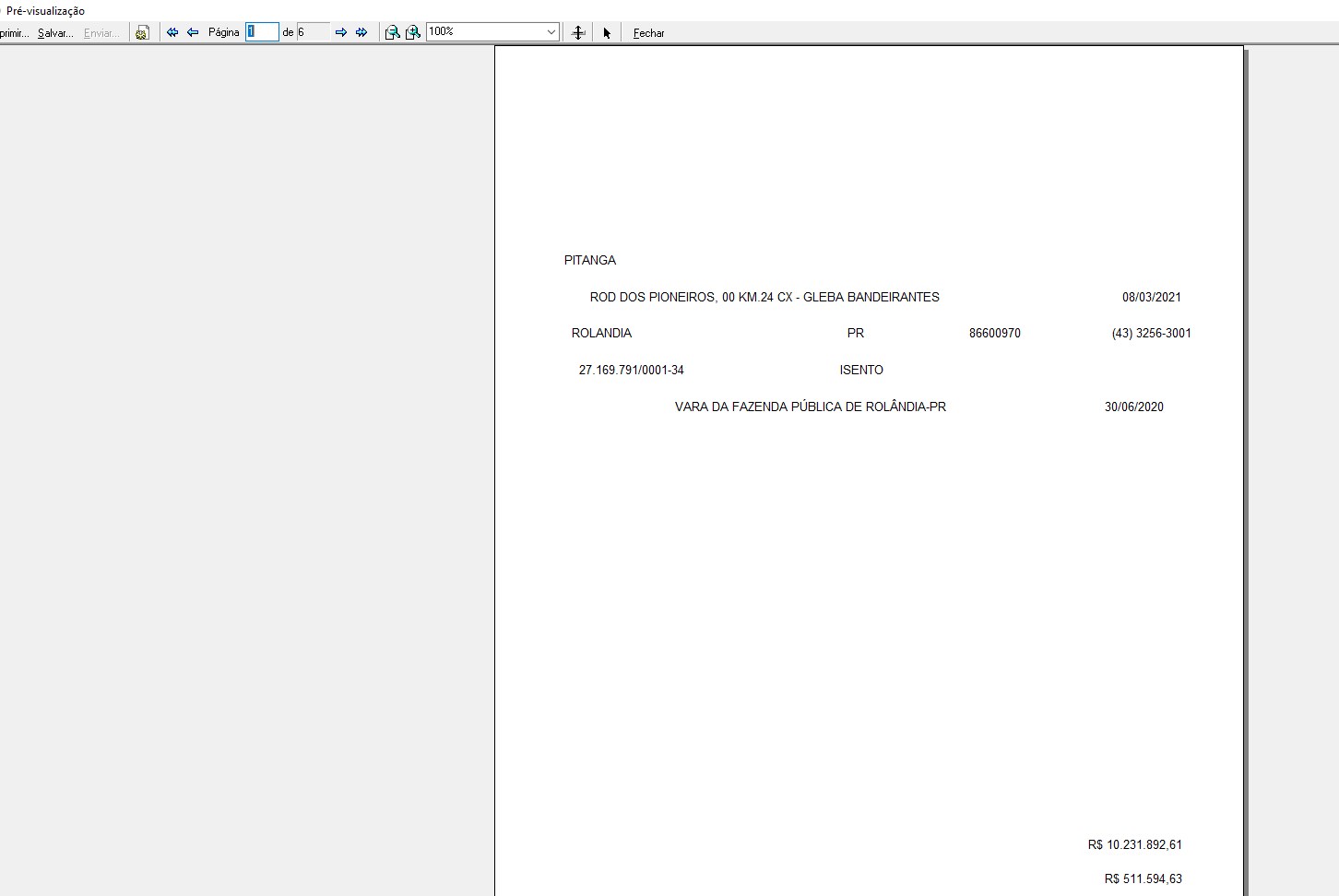1339x896 pixels.
Task: Go to the first page
Action: (172, 32)
